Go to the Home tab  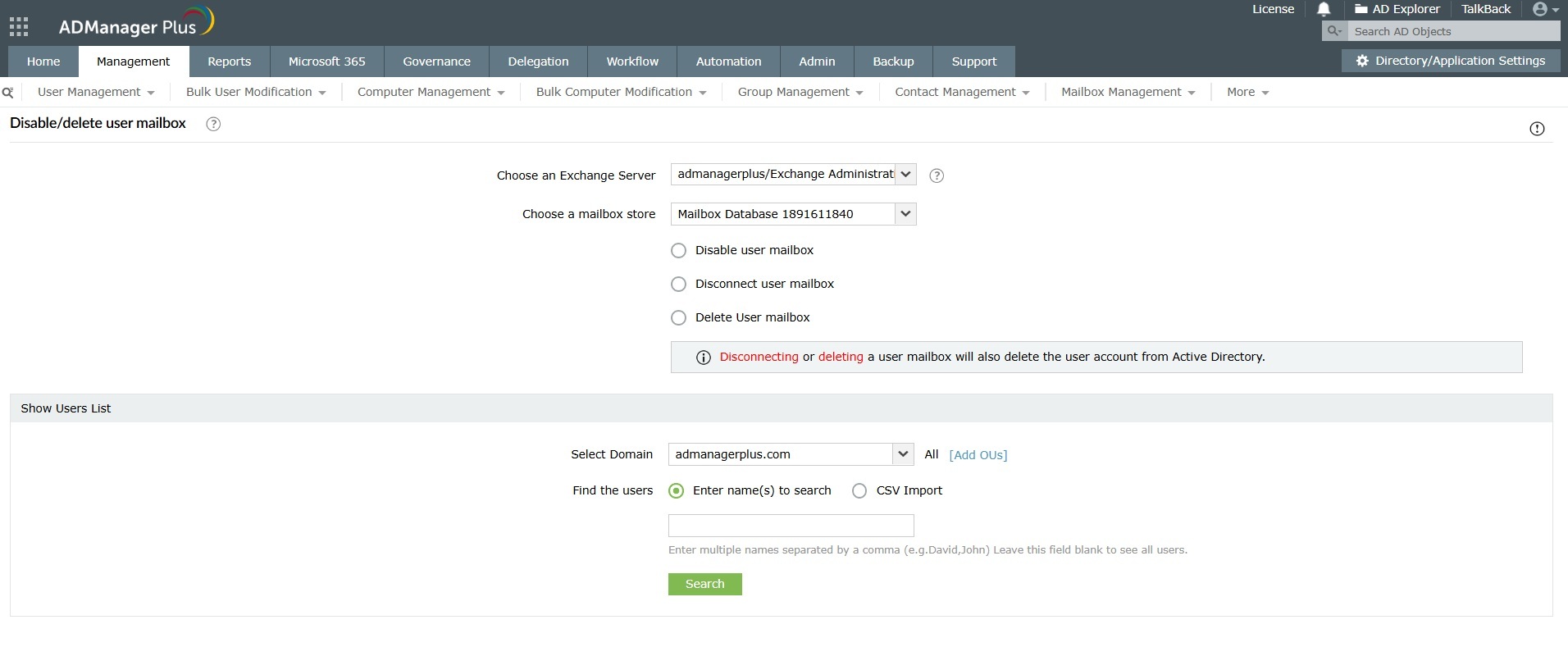[x=43, y=62]
